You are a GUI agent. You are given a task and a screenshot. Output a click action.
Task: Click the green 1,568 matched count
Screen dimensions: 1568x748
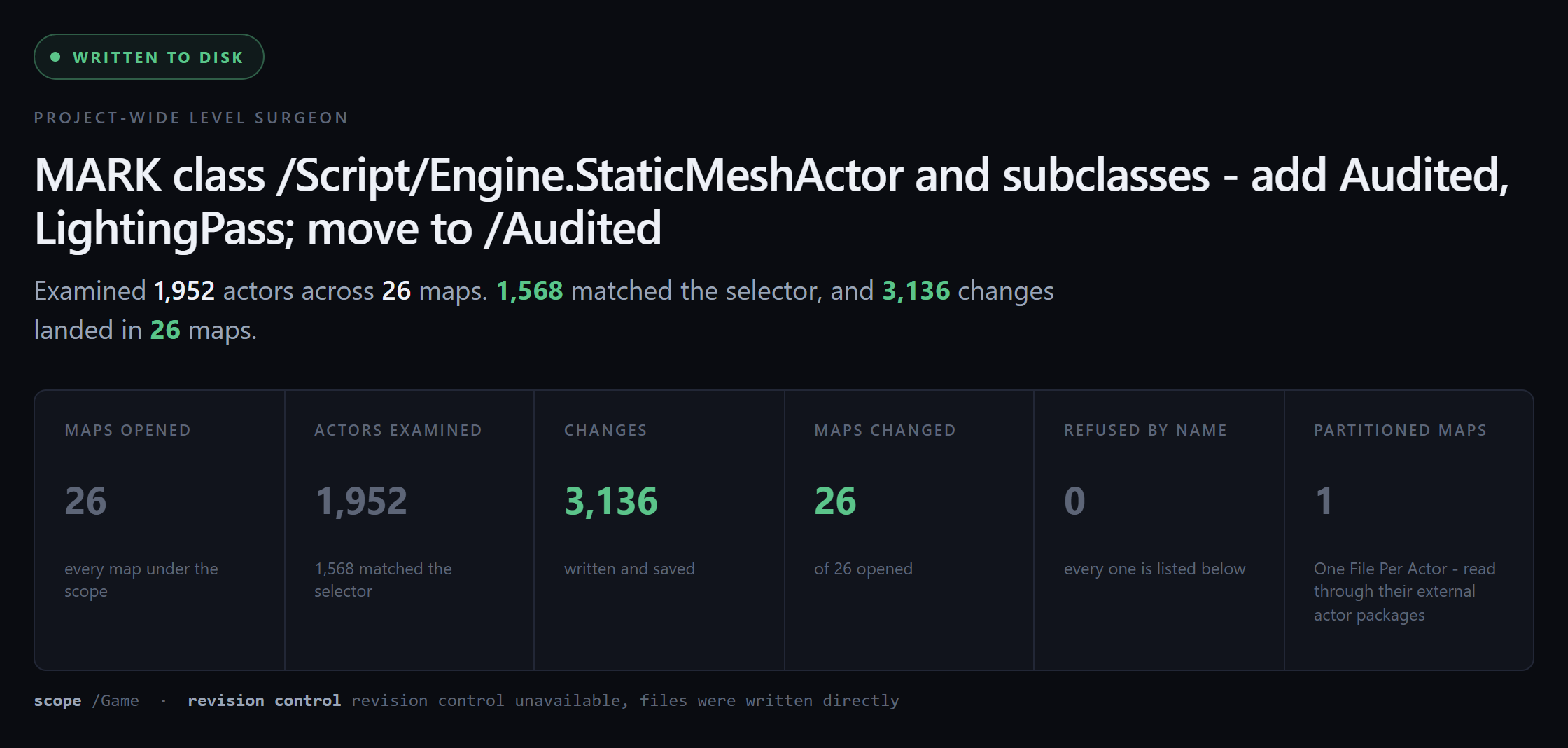point(529,291)
